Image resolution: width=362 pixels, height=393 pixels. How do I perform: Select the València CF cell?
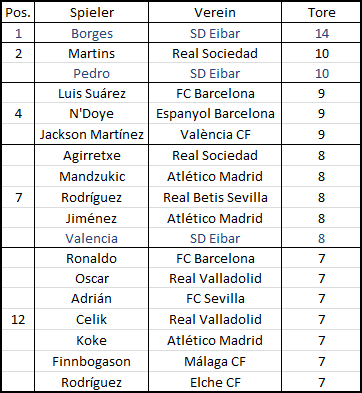(215, 134)
